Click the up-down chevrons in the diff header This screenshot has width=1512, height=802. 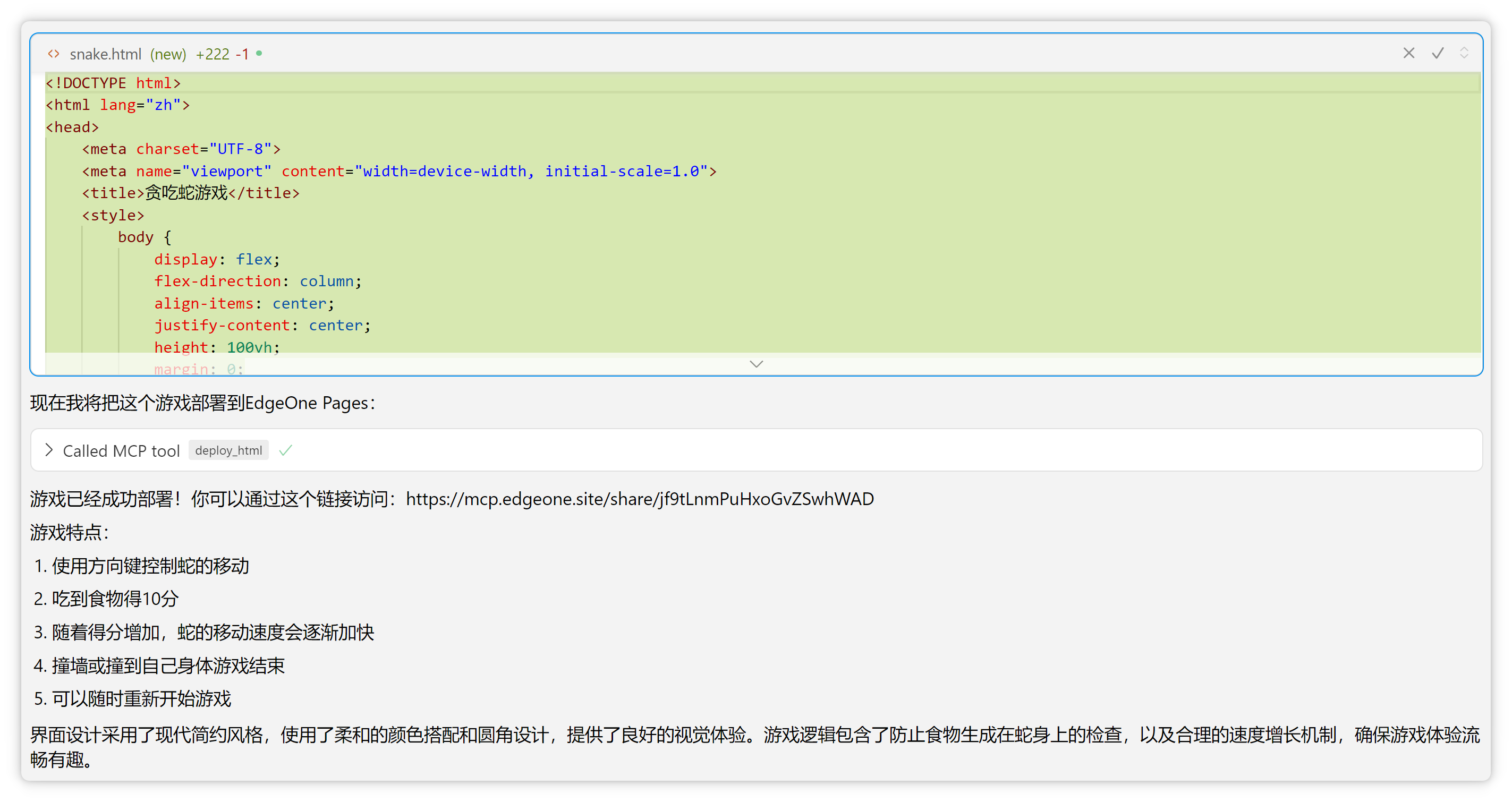[x=1464, y=54]
